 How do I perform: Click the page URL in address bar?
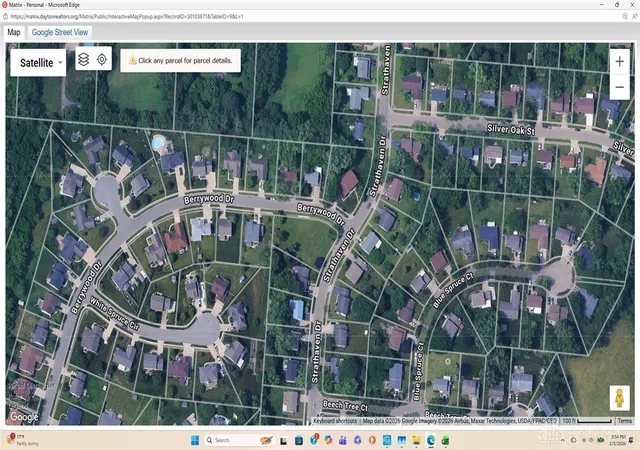pyautogui.click(x=127, y=17)
